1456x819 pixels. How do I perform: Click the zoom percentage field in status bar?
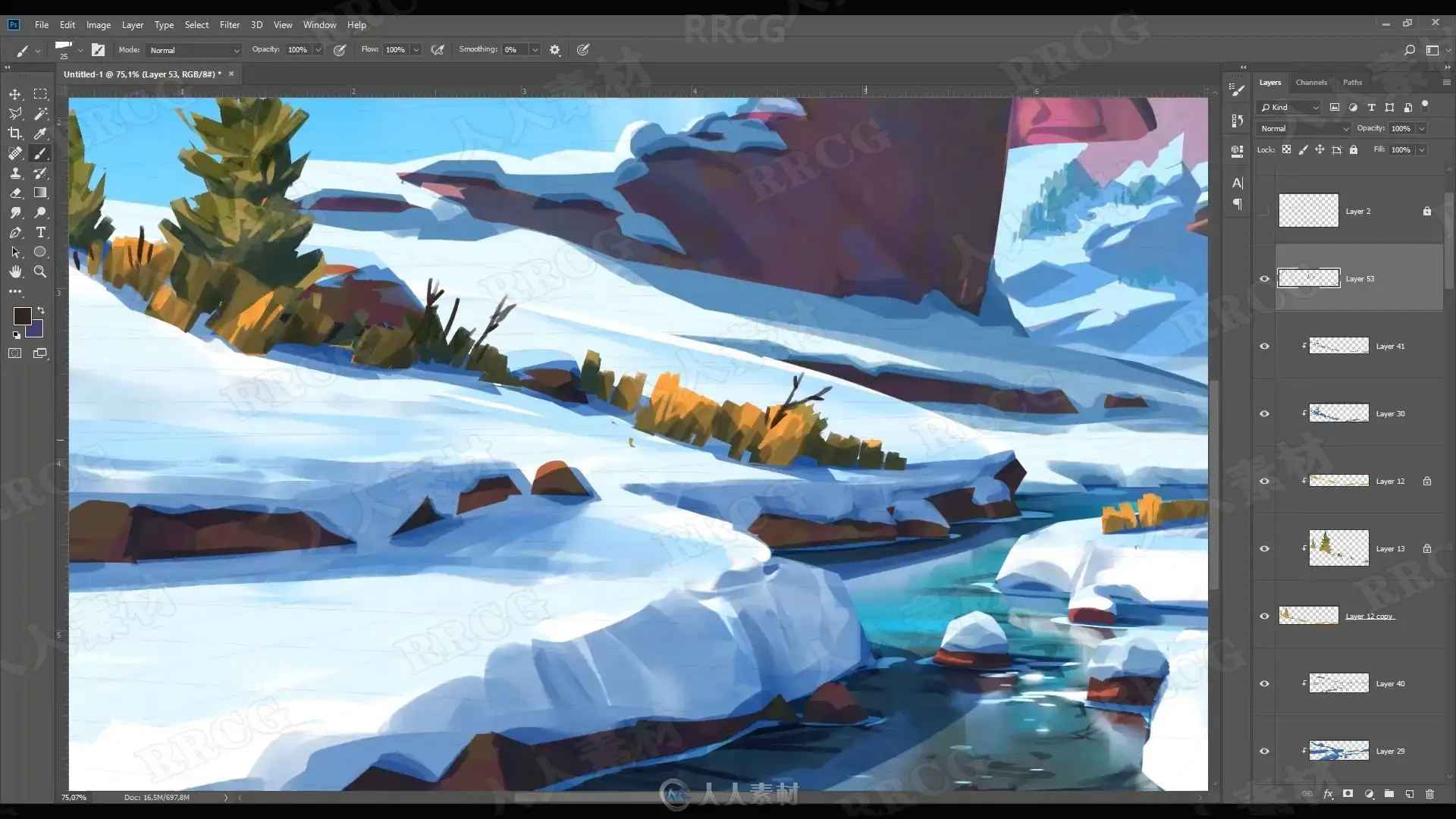[74, 797]
